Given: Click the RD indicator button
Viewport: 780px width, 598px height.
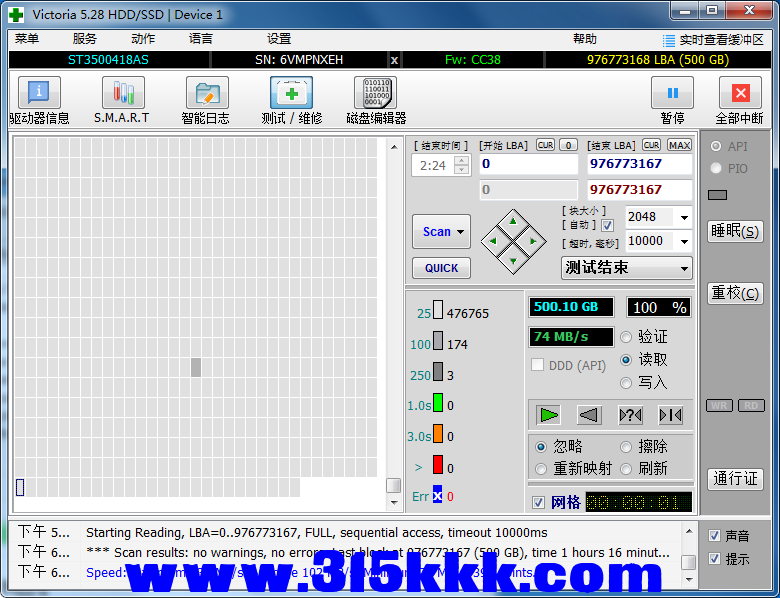Looking at the screenshot, I should point(751,405).
